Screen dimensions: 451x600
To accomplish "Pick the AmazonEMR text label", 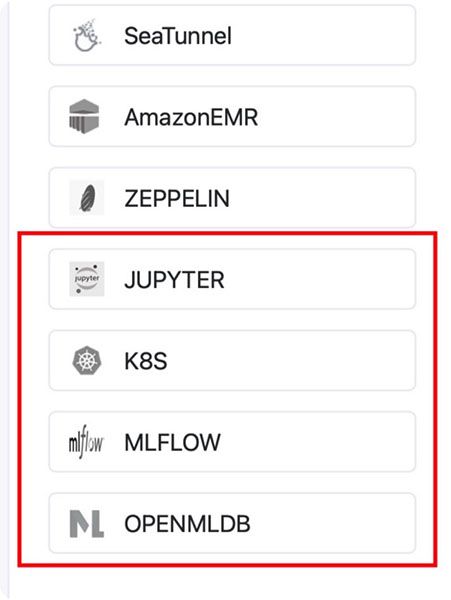I will pyautogui.click(x=191, y=117).
